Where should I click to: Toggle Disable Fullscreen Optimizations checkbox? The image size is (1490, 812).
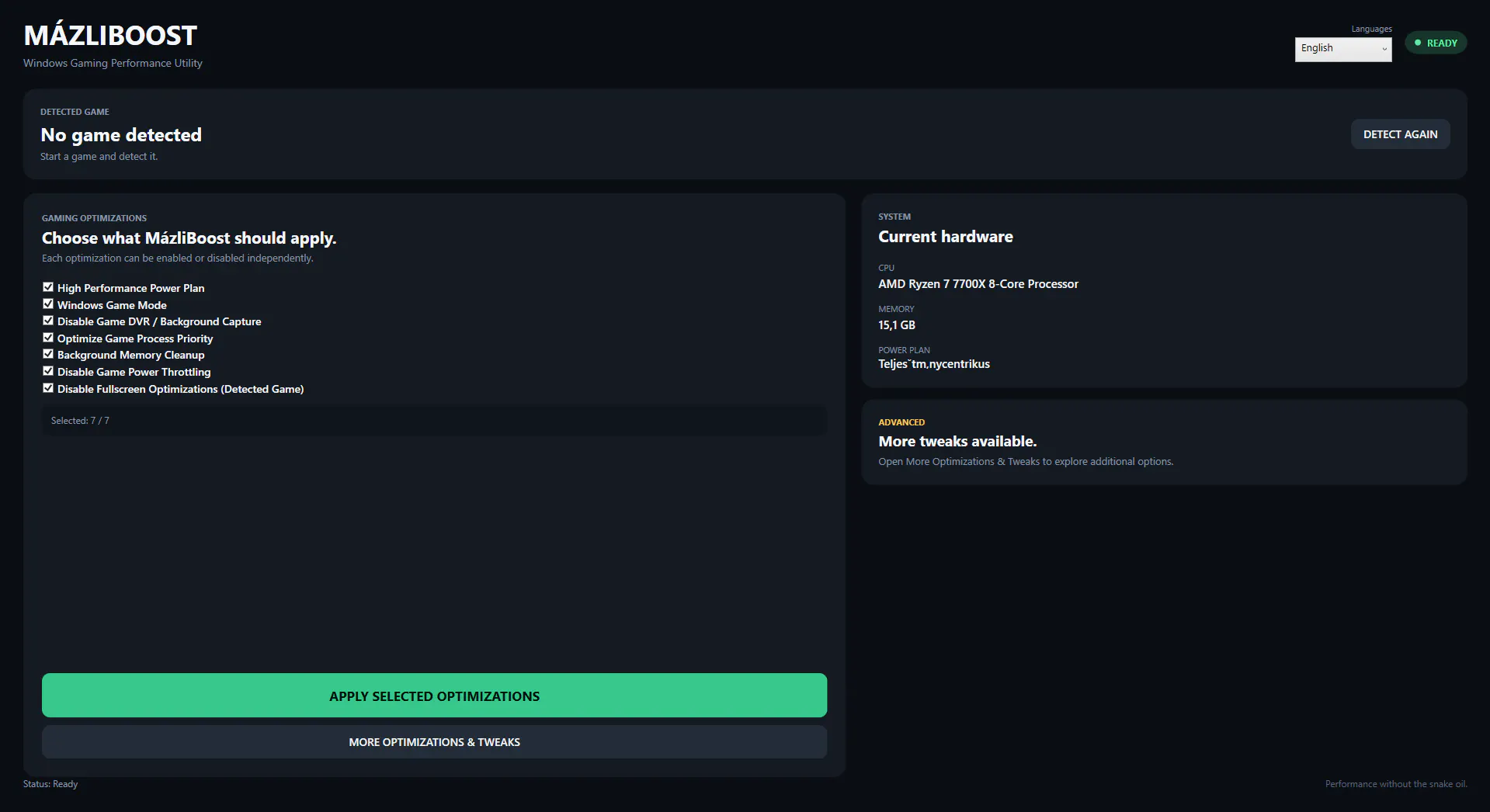48,388
